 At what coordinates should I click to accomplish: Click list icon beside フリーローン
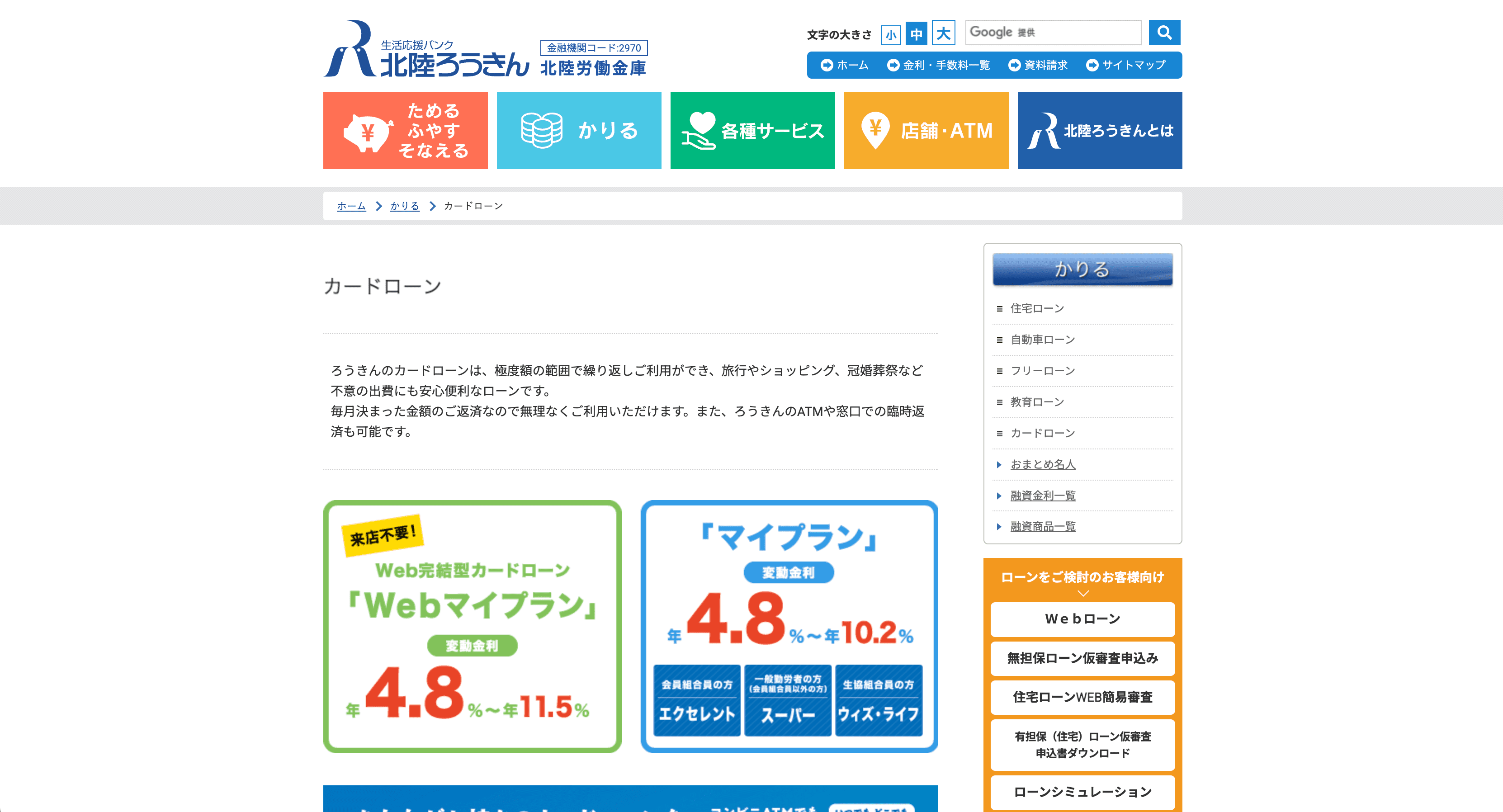(999, 371)
